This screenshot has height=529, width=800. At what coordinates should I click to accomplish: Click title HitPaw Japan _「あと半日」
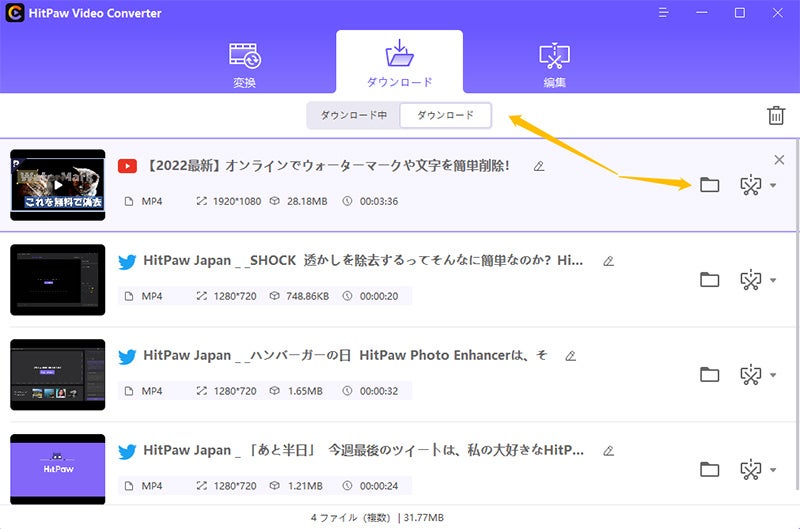pyautogui.click(x=363, y=450)
